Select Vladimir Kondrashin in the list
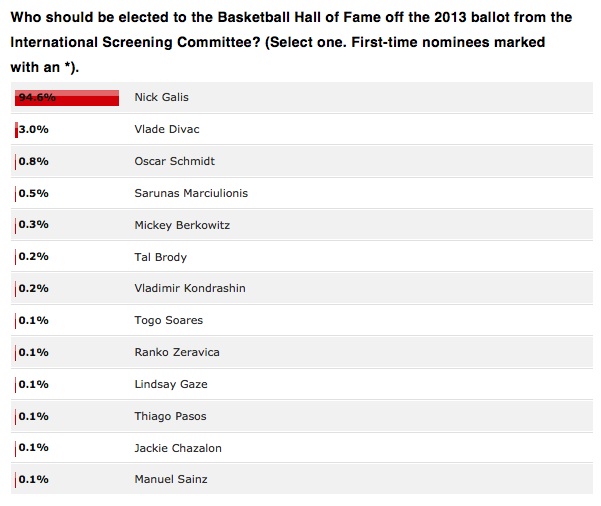This screenshot has width=601, height=506. pos(190,288)
